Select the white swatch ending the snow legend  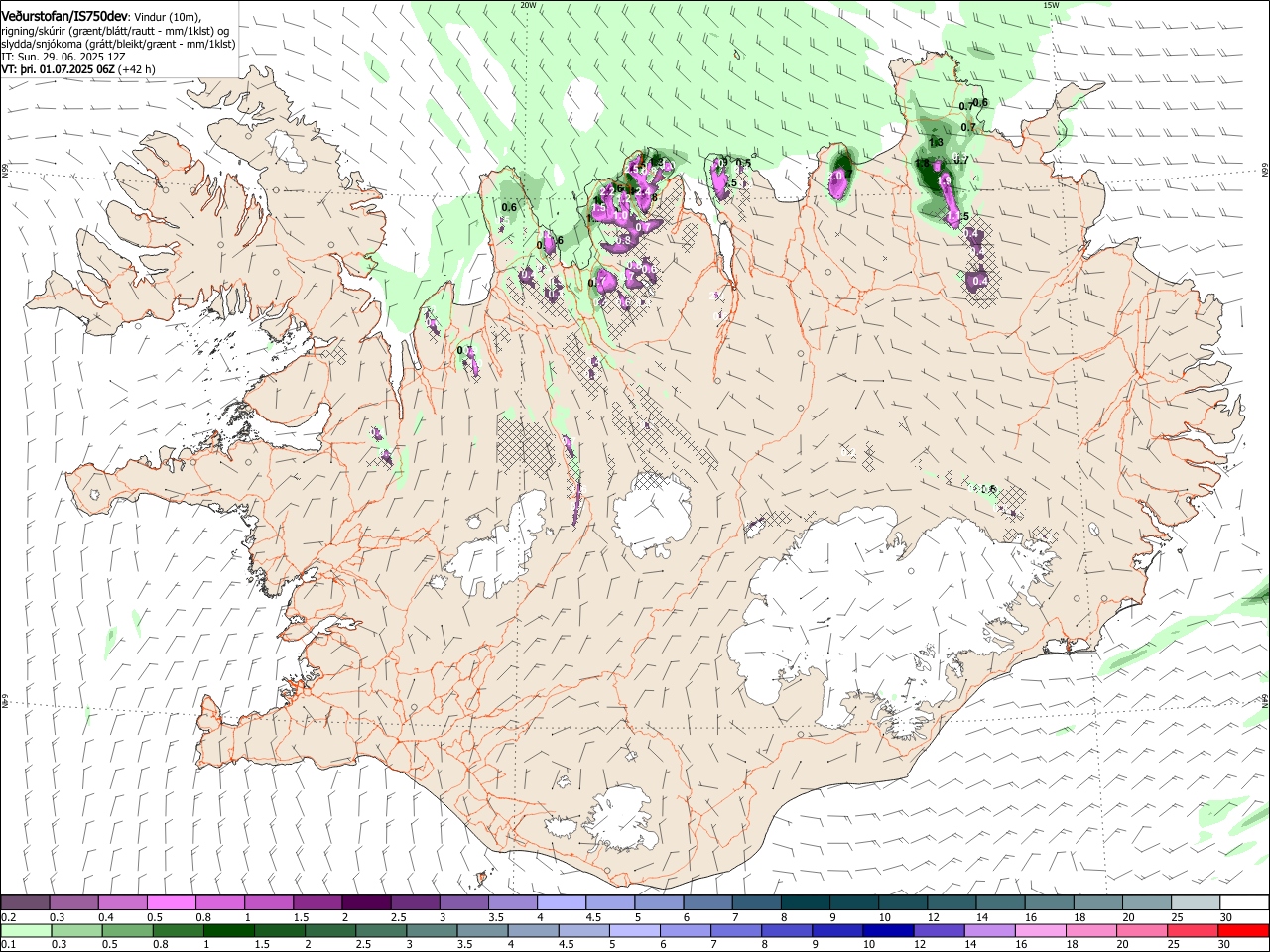pos(1244,902)
